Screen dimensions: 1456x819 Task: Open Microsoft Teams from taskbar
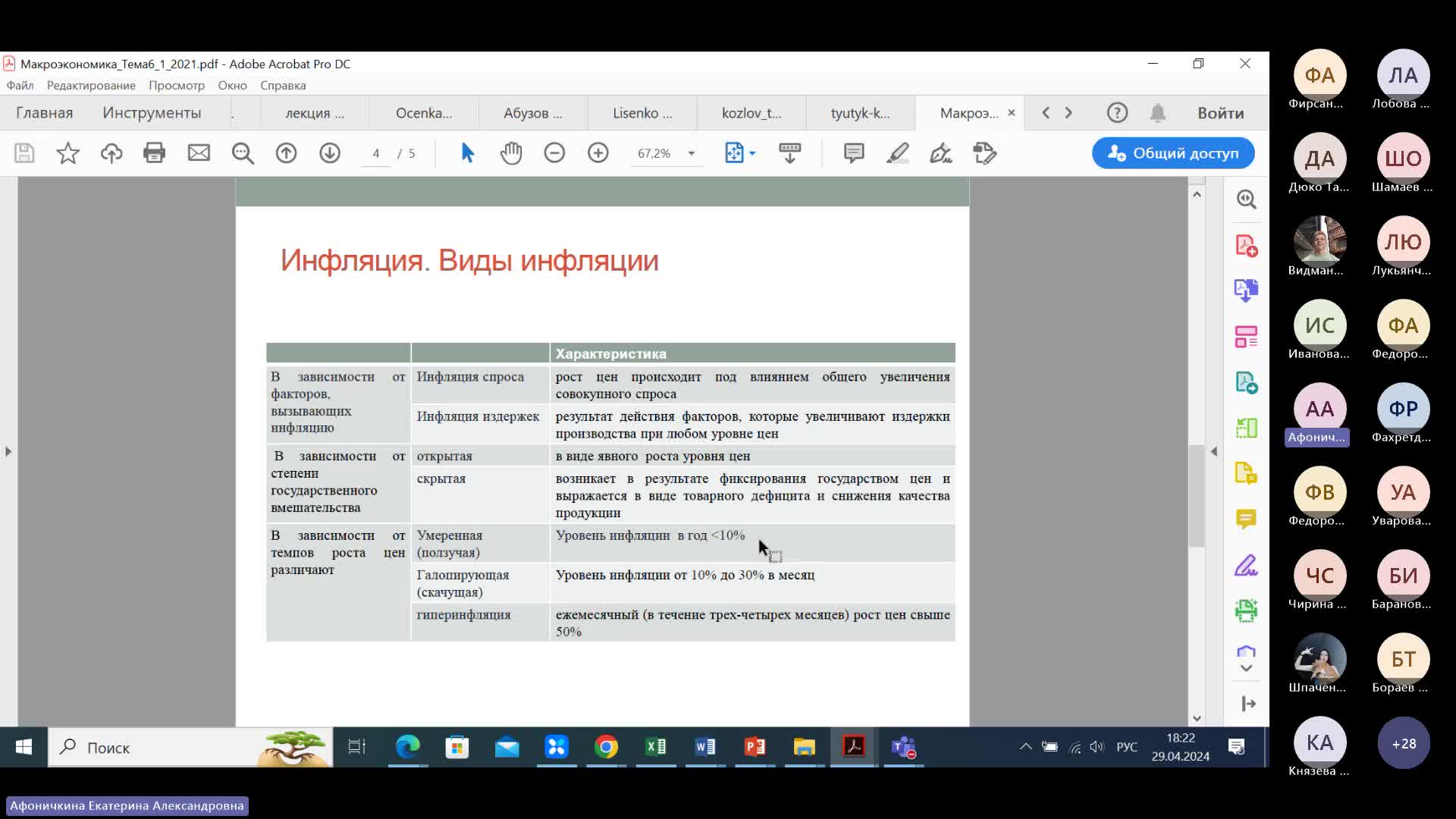(903, 748)
